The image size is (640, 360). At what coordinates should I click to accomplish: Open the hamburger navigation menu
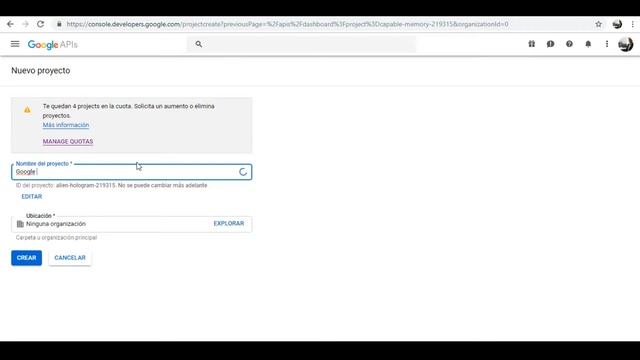click(15, 44)
